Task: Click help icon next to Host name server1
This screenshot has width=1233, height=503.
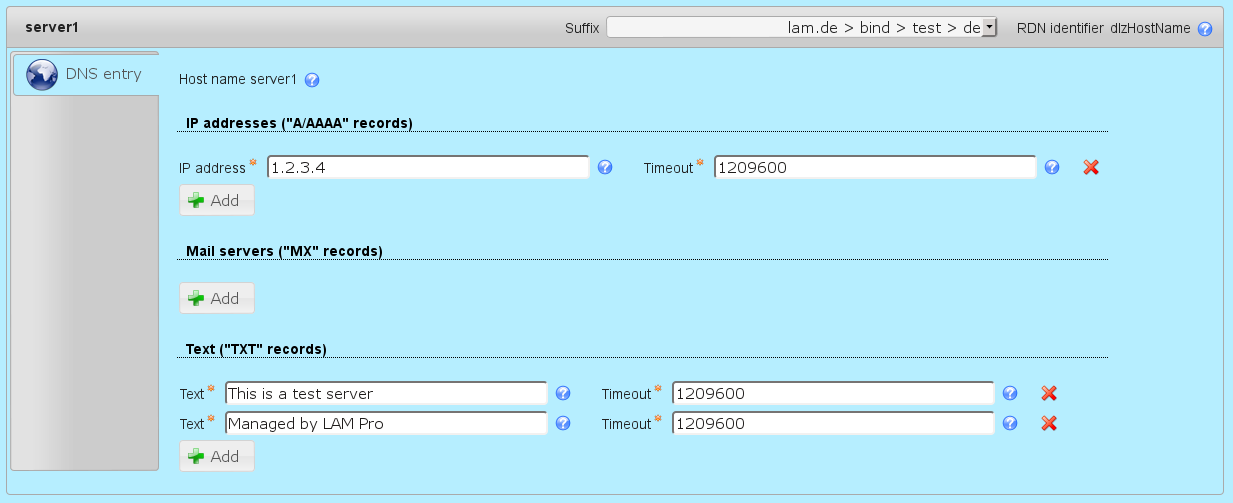Action: pyautogui.click(x=312, y=80)
